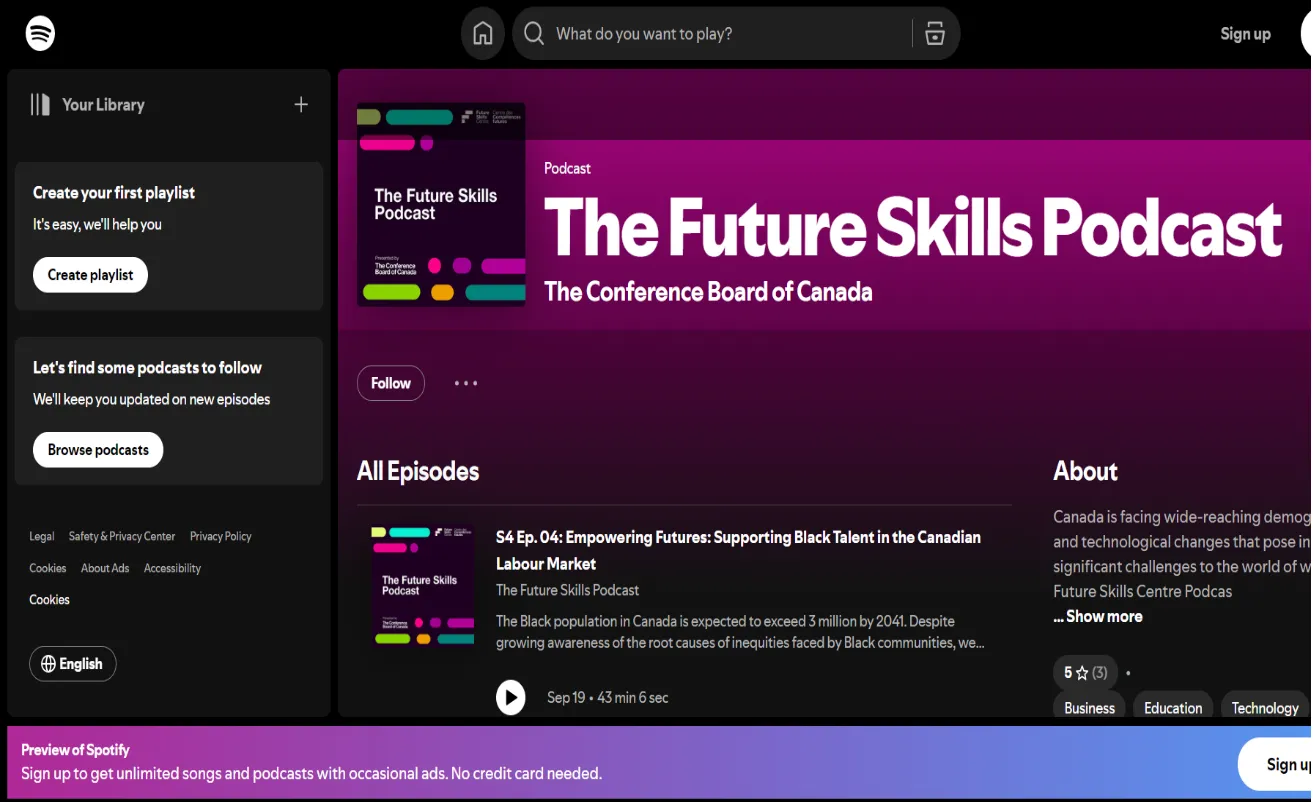This screenshot has width=1314, height=802.
Task: Open the gray Cookies link beside About Ads
Action: 48,569
